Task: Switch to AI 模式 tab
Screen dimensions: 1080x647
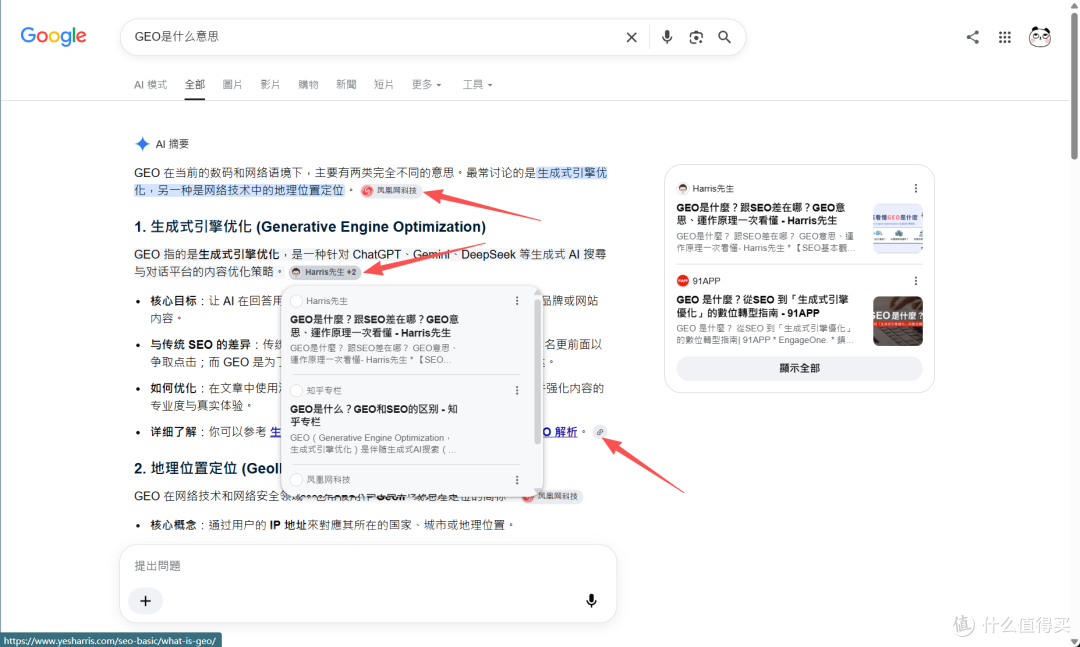Action: [150, 84]
